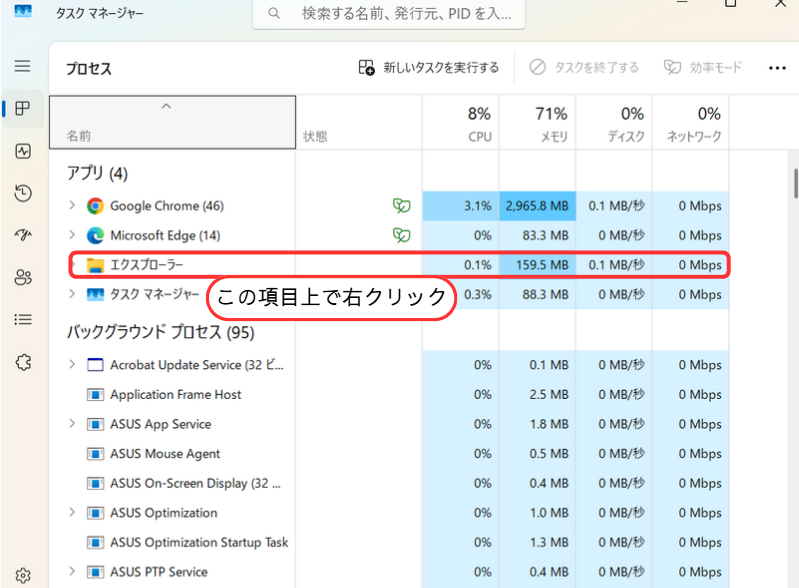799x588 pixels.
Task: Open App history page in sidebar
Action: 23,193
